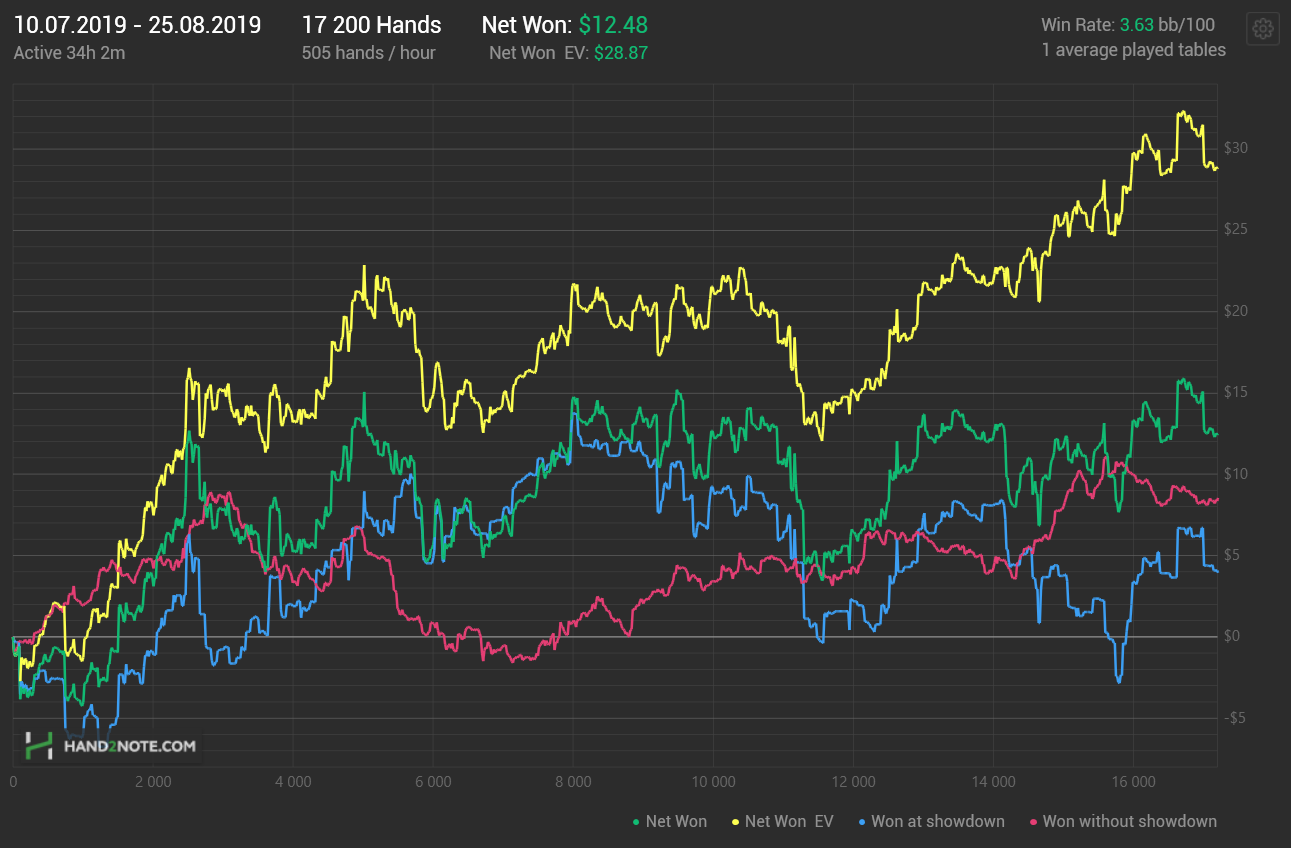Click the 1 average played tables text

pos(1133,50)
